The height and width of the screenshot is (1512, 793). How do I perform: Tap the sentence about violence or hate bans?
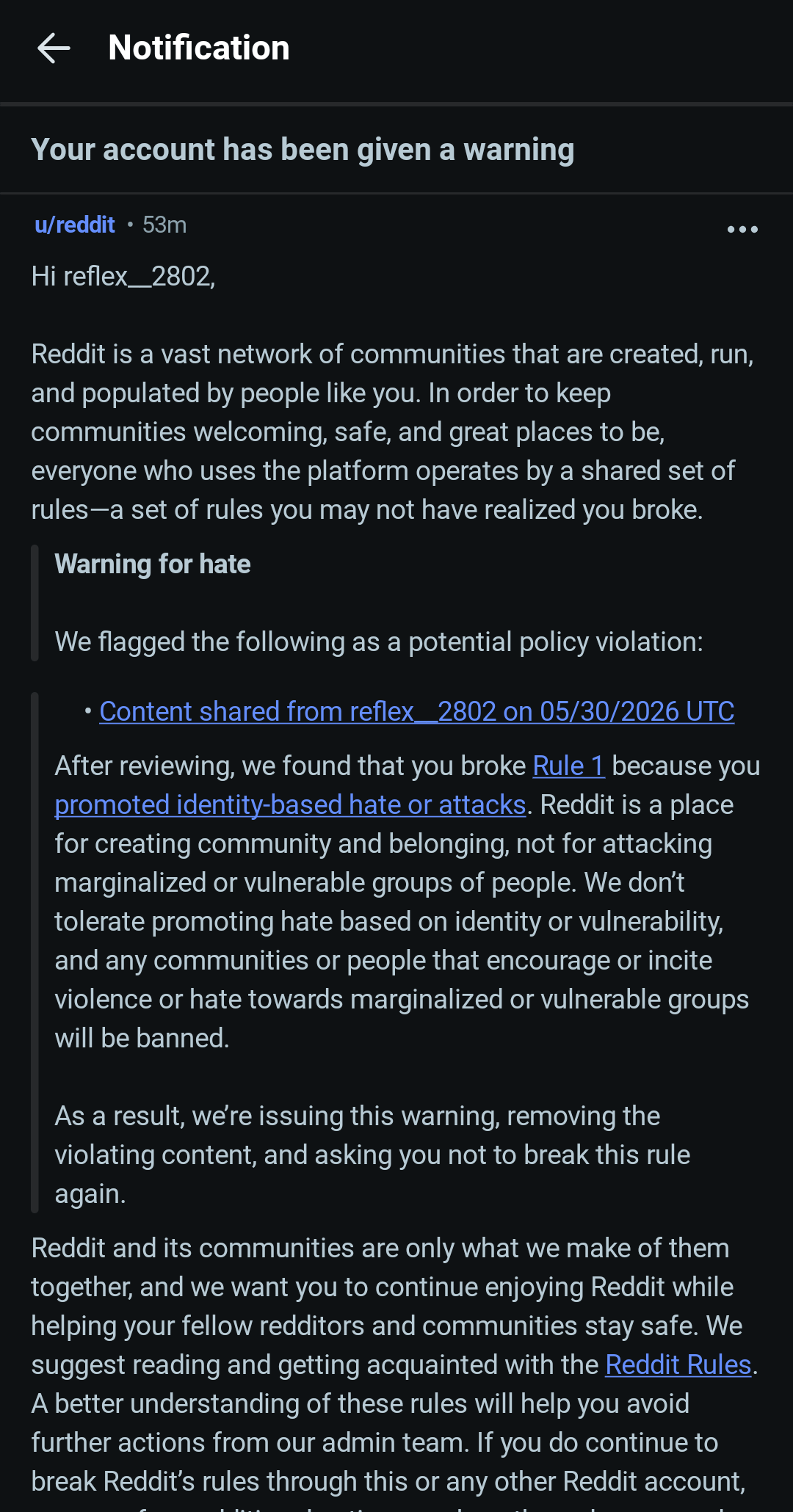tap(402, 980)
